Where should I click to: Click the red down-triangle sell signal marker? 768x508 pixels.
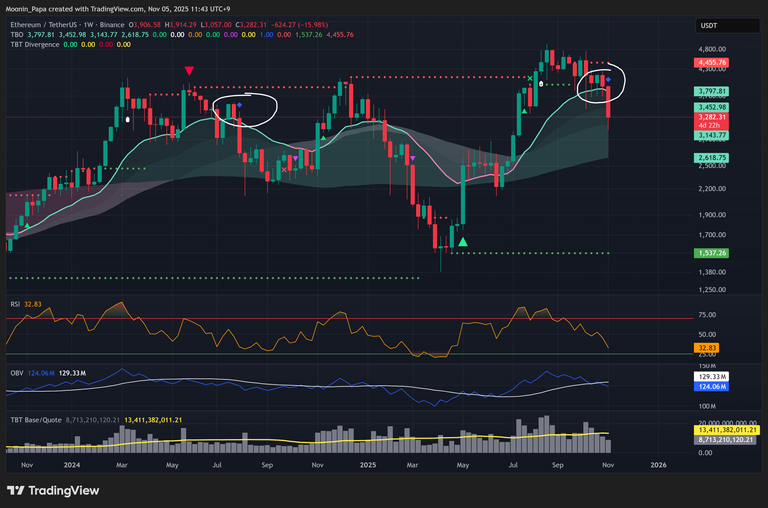click(189, 70)
